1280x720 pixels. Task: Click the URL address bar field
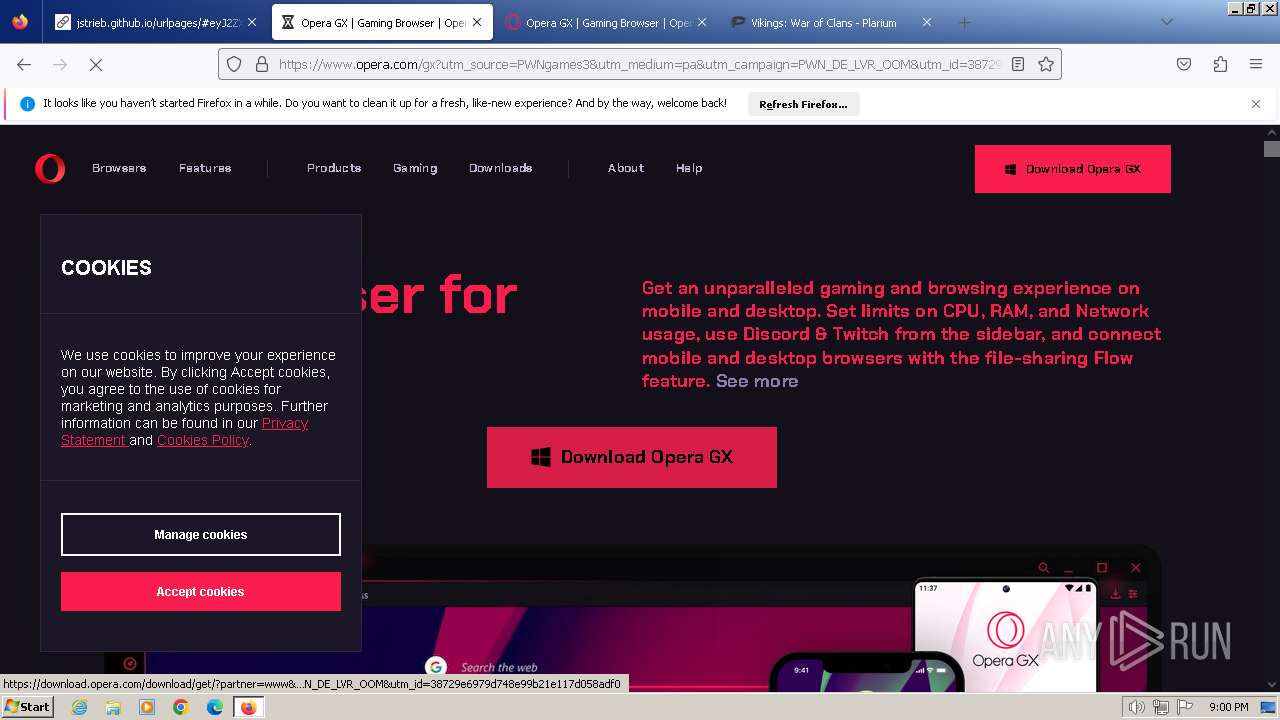pos(640,64)
